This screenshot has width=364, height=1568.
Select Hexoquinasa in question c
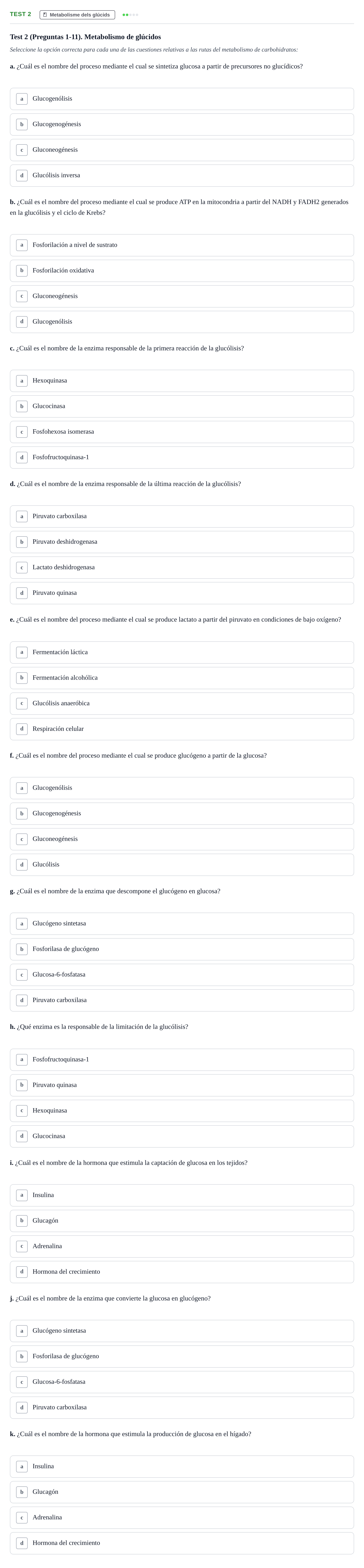tap(182, 380)
